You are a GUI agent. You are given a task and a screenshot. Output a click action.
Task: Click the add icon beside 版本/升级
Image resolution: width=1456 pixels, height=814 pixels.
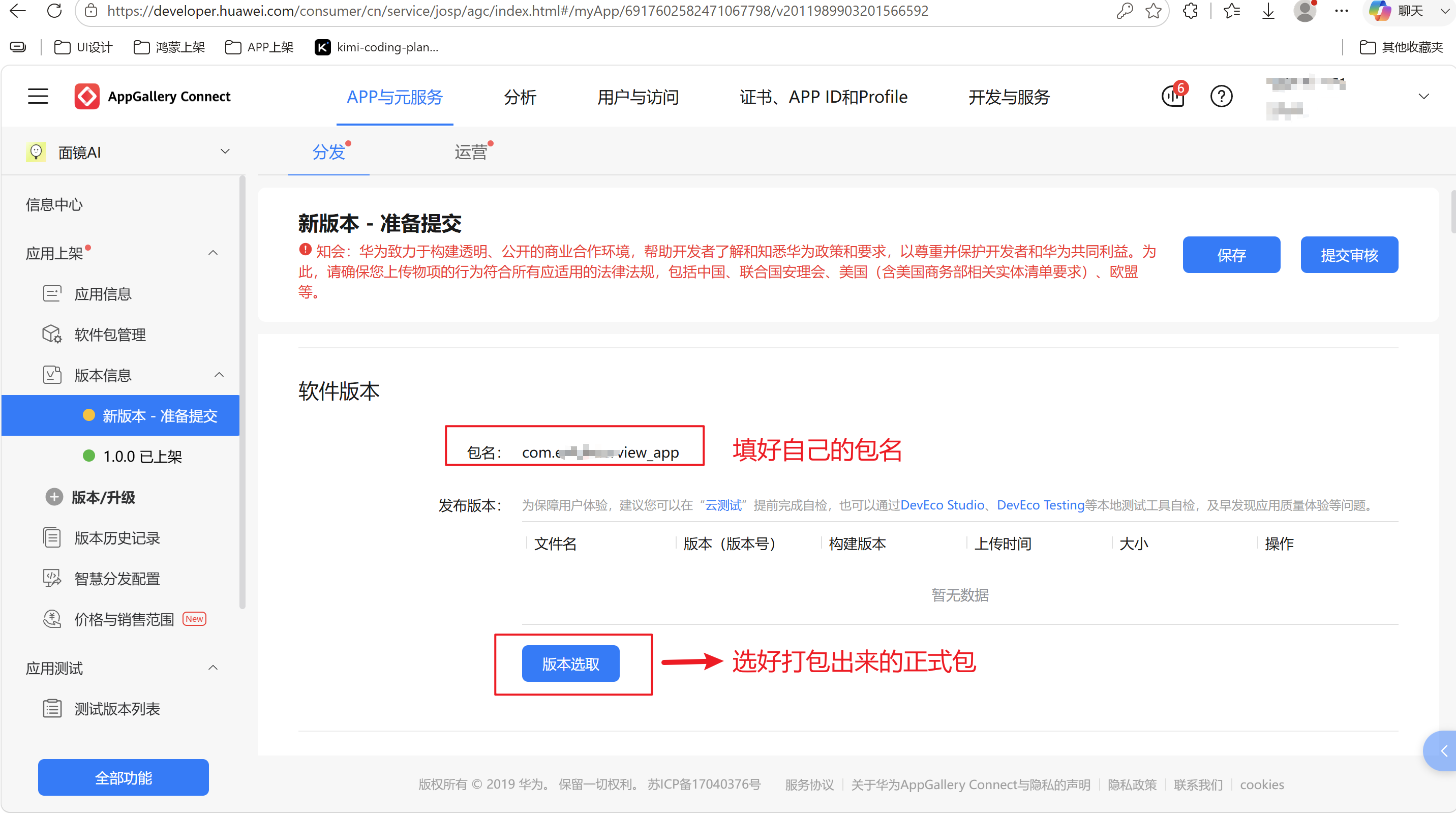pos(54,497)
